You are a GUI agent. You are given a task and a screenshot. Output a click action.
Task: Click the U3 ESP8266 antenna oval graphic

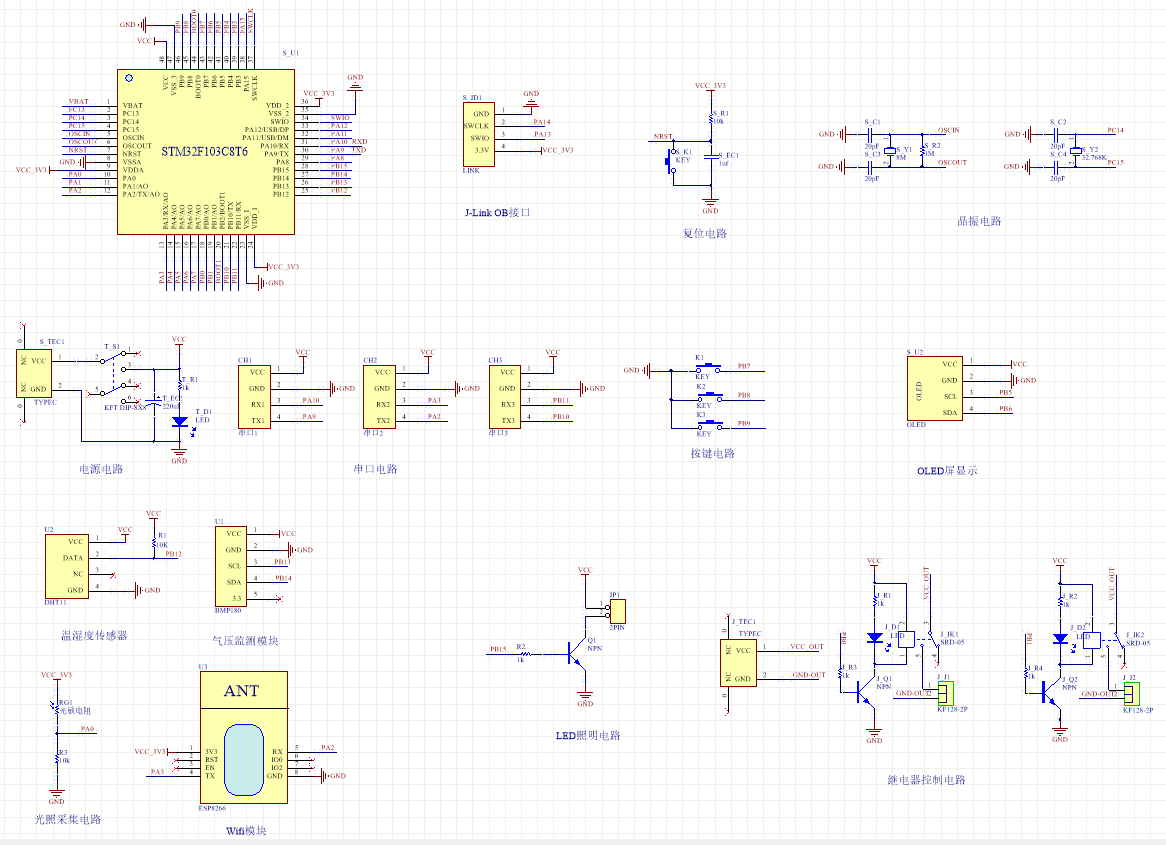tap(244, 759)
